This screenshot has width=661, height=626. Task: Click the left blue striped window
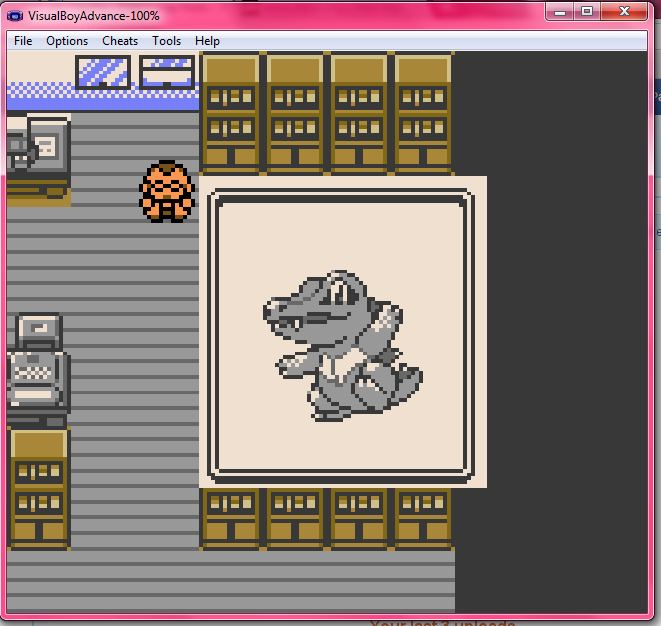click(103, 72)
